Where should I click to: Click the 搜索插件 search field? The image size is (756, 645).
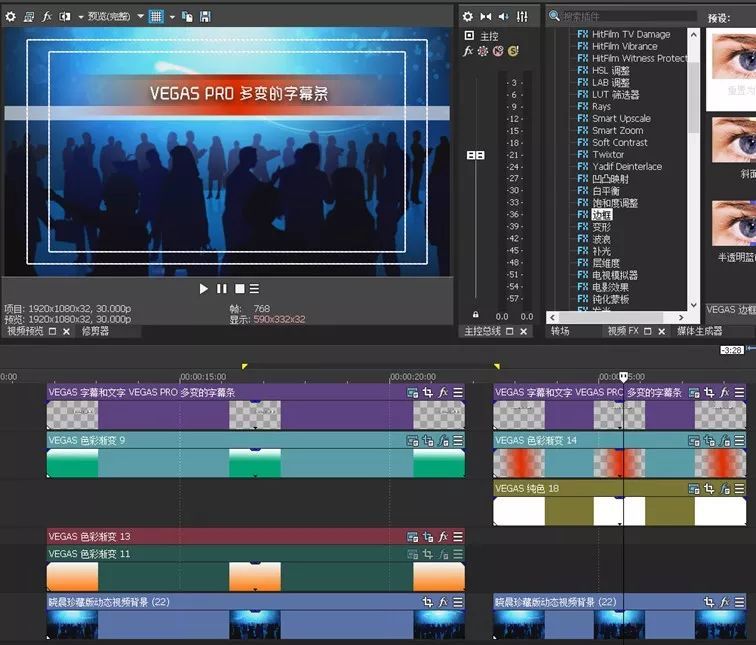tap(629, 16)
